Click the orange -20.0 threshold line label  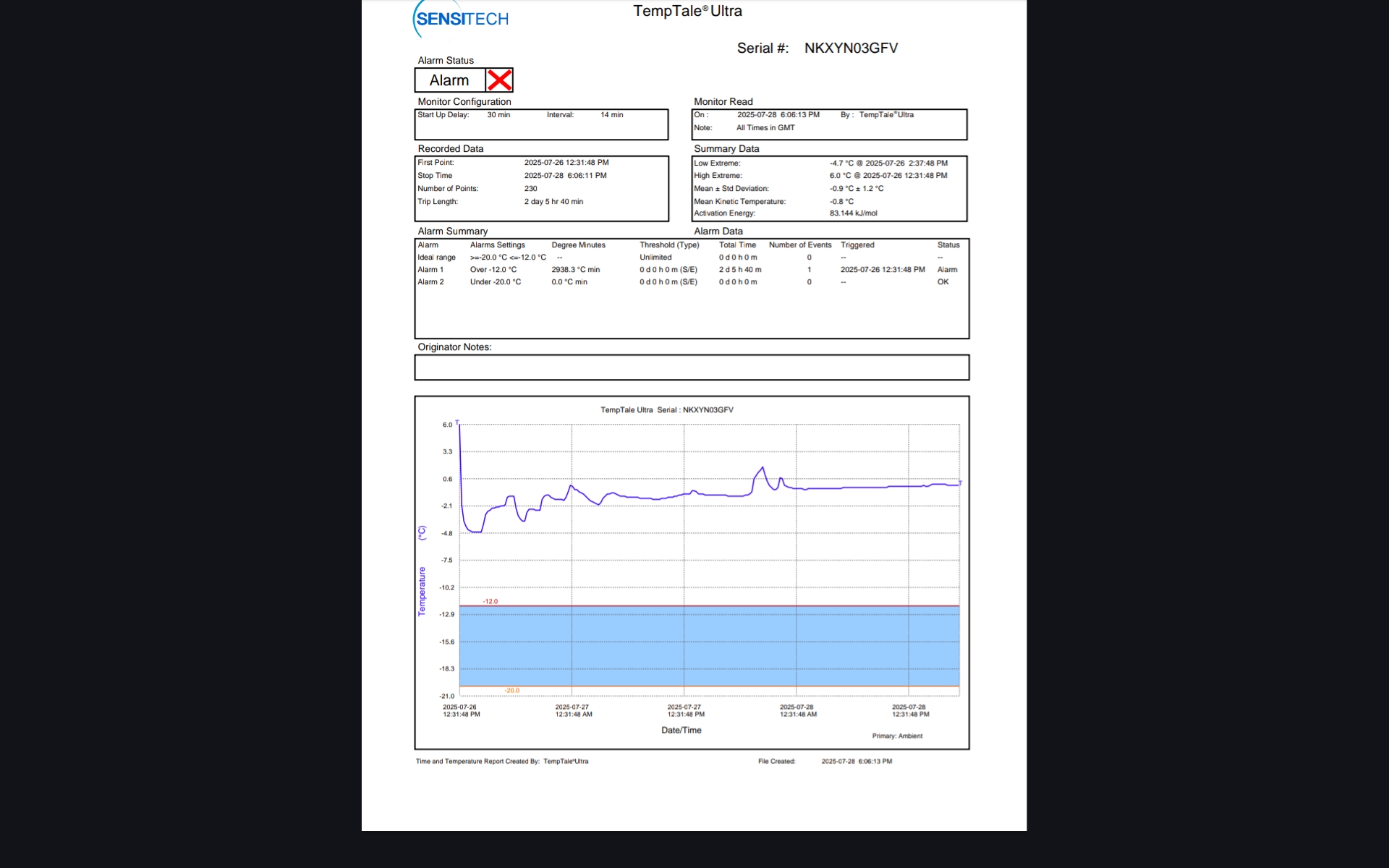click(x=512, y=691)
